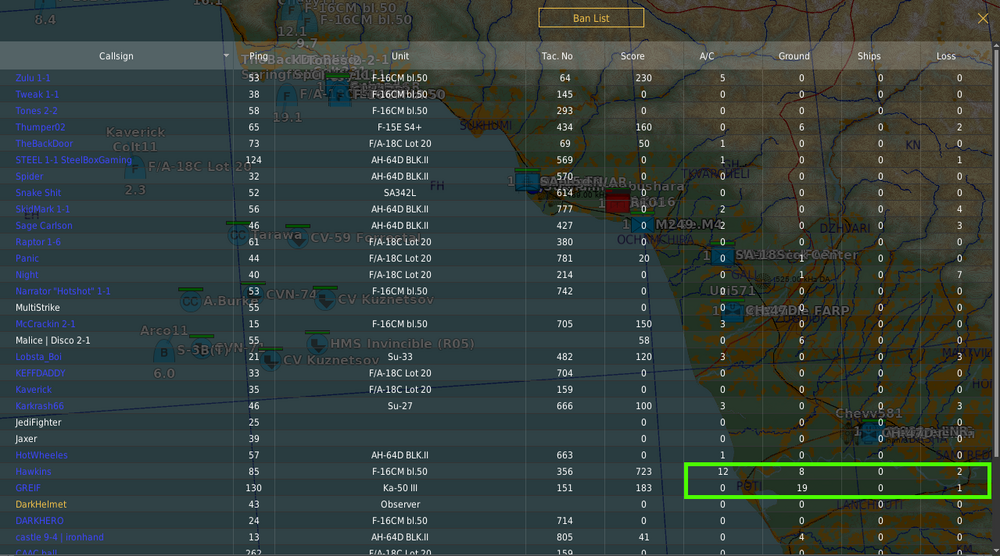Select player GREIF

click(x=28, y=488)
